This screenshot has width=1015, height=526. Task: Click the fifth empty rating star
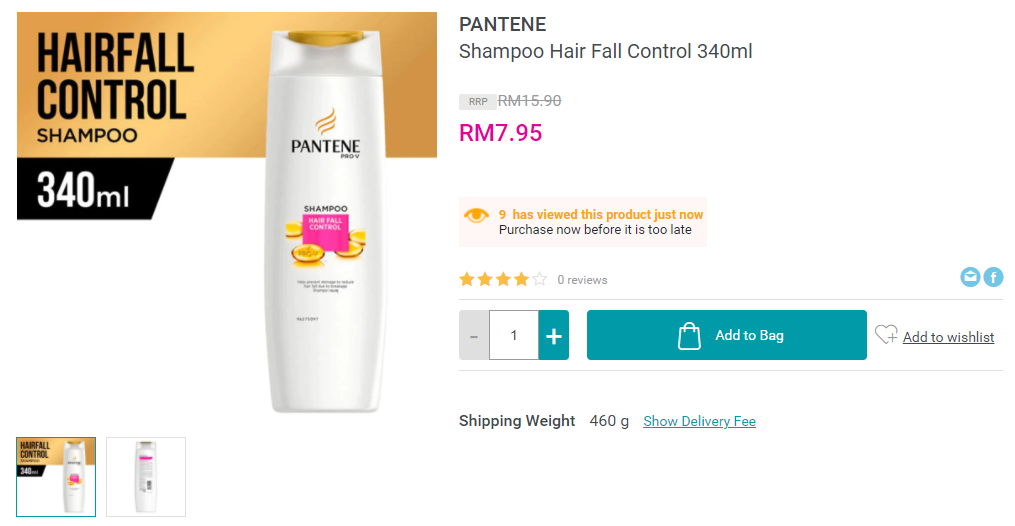(x=540, y=279)
